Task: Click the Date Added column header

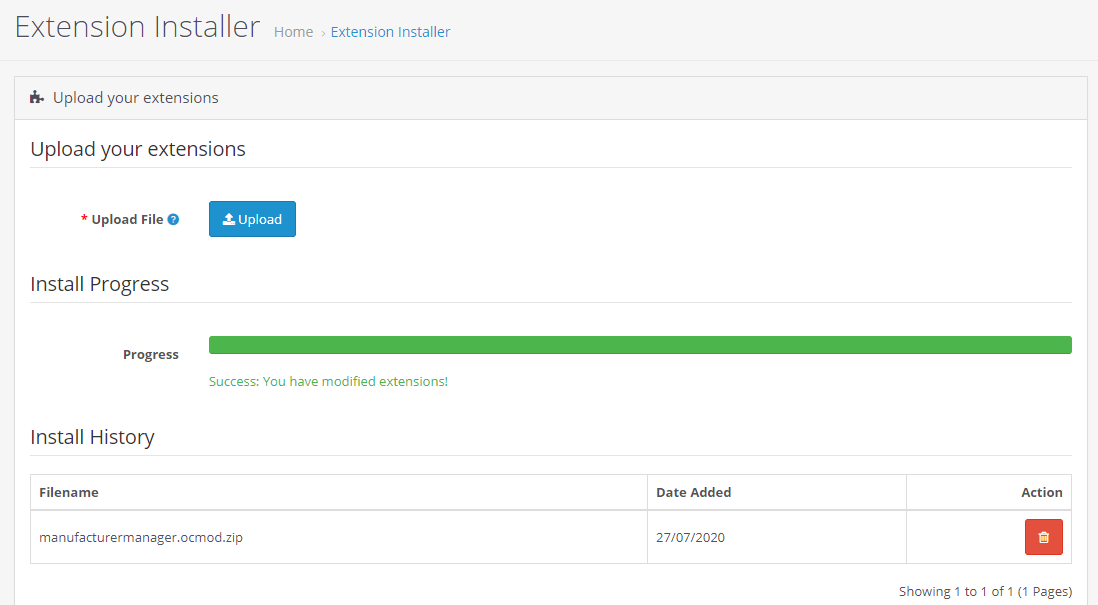Action: pos(777,492)
